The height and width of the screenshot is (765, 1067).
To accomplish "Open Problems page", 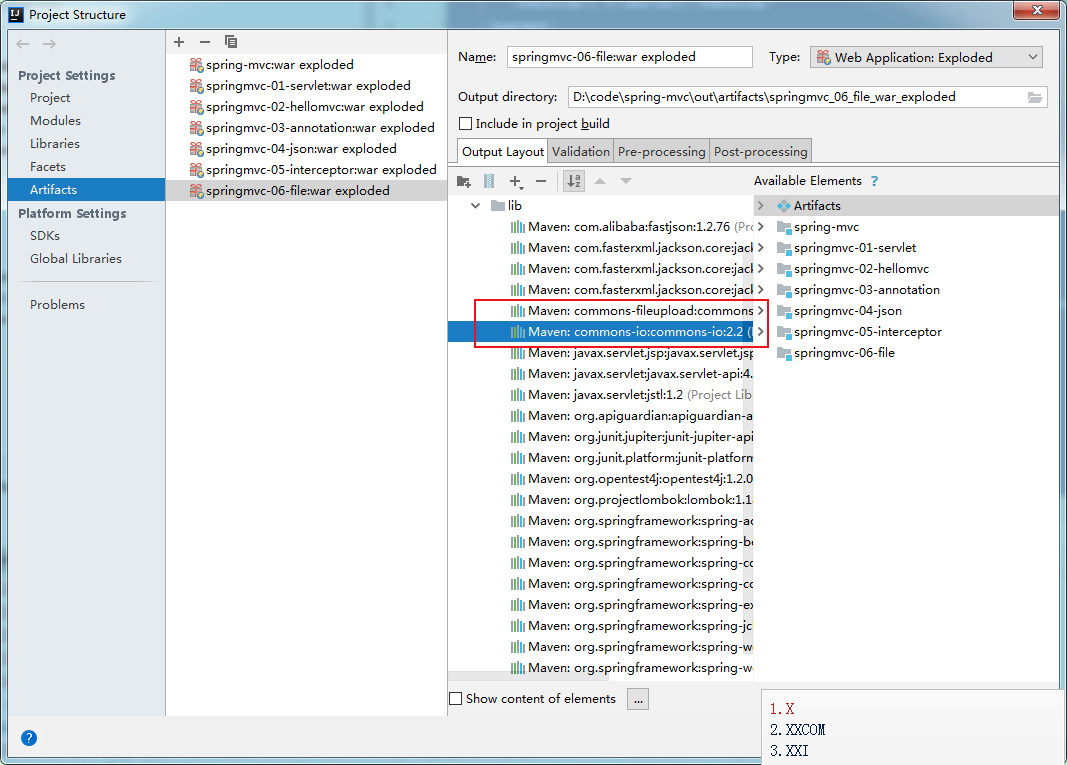I will point(57,305).
